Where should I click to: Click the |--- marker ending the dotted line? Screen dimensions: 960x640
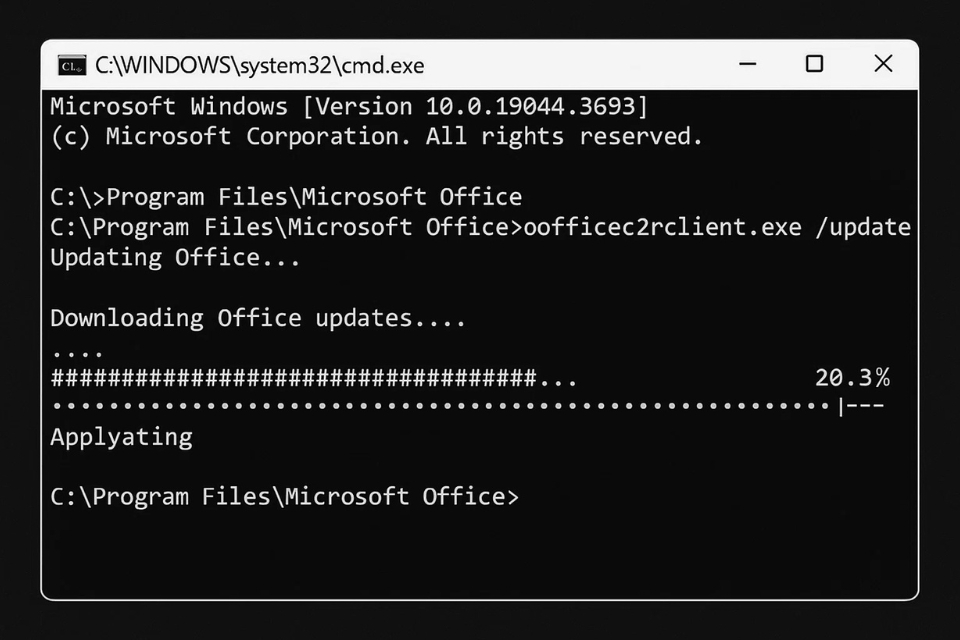862,406
